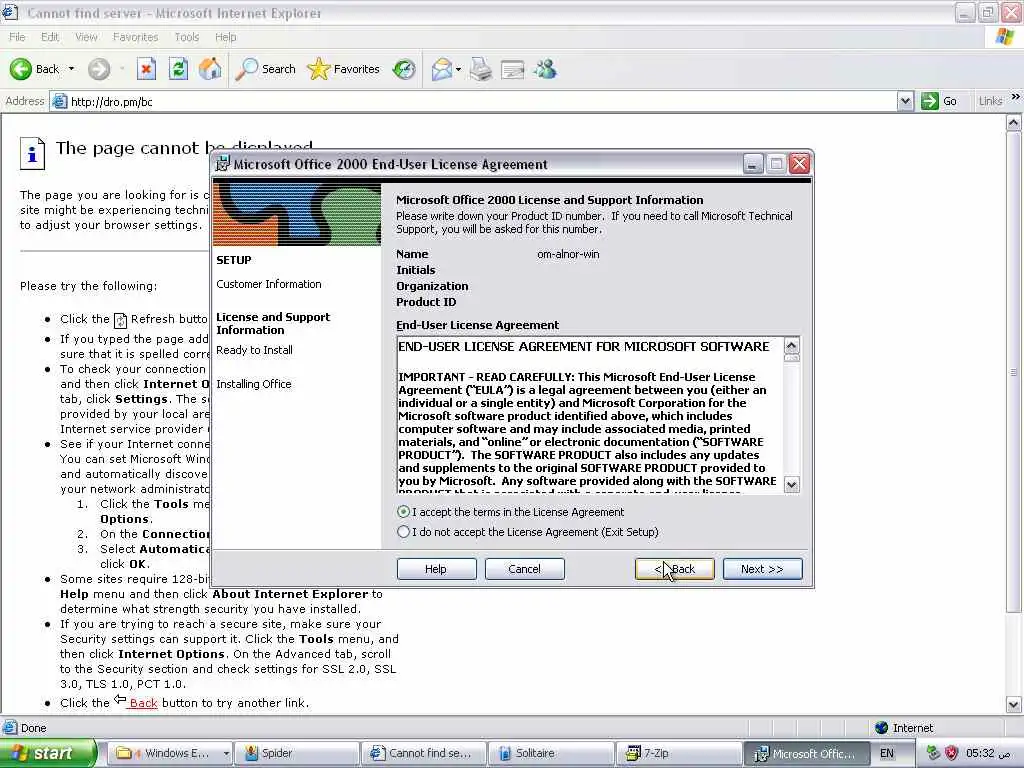Click the Windows flag logo in IE corner
The height and width of the screenshot is (768, 1024).
pos(1005,37)
